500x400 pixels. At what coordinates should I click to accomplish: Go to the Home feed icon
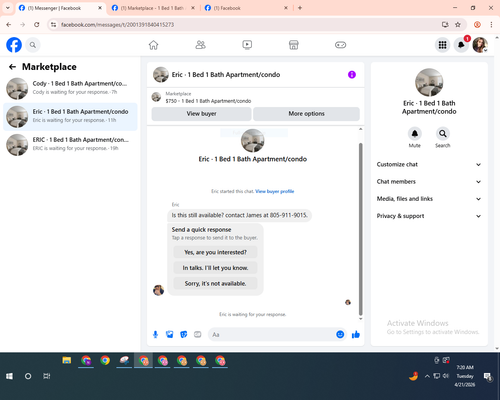coord(153,45)
